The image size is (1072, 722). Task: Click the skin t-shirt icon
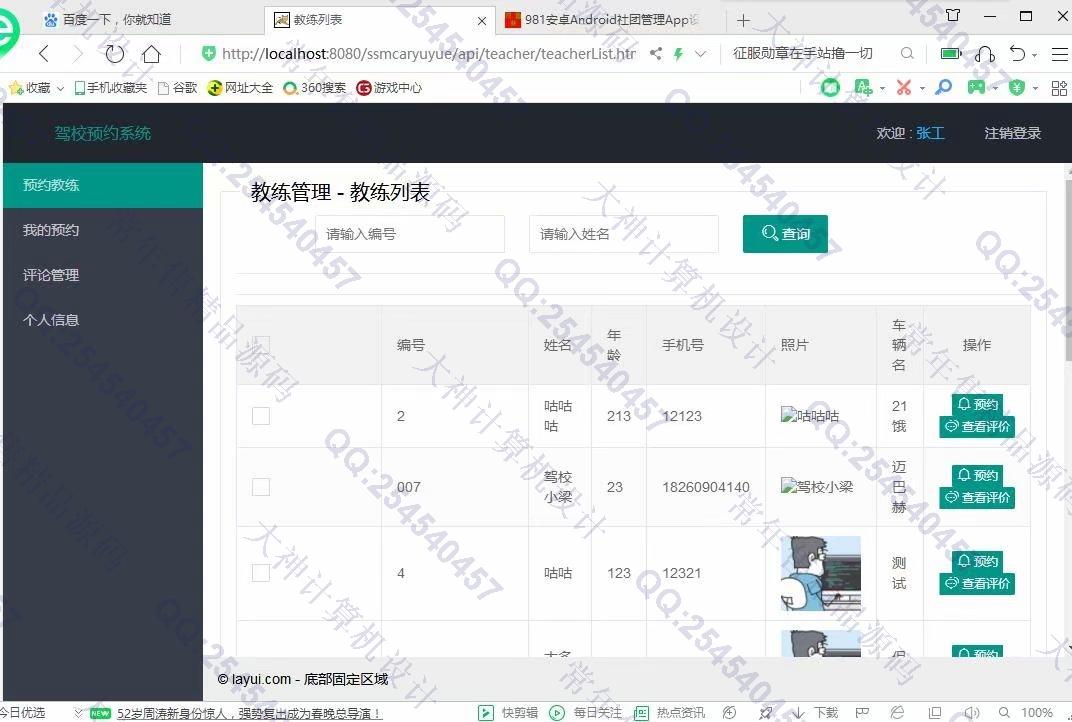click(953, 15)
